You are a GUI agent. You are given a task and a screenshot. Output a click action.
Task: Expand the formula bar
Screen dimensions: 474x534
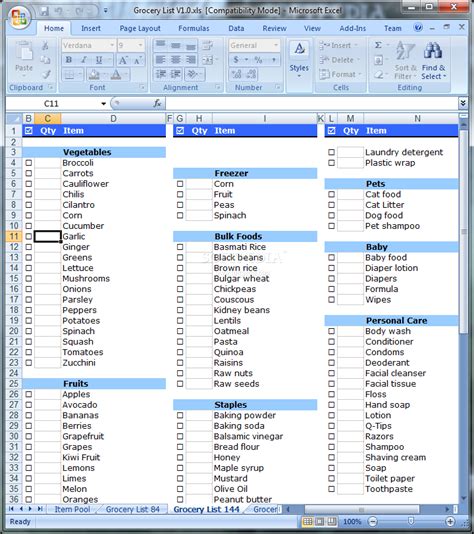pos(463,103)
